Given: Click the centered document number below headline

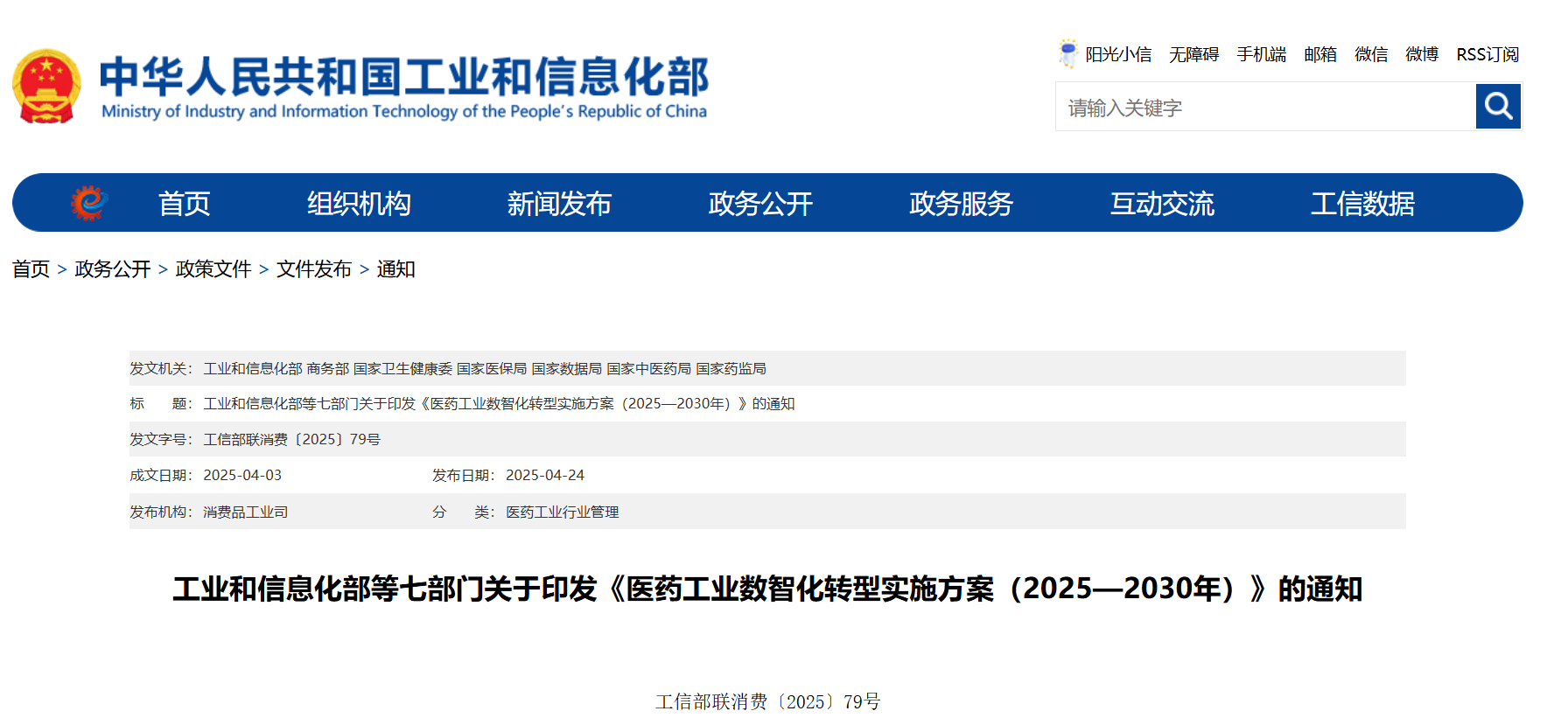Looking at the screenshot, I should [x=767, y=701].
